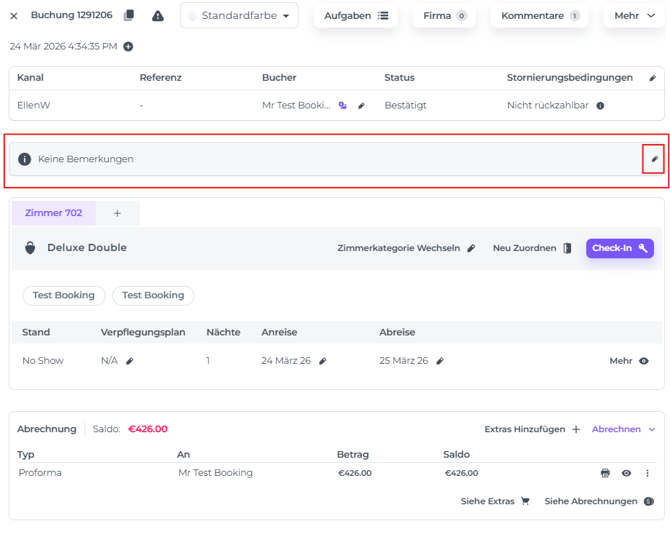Add a new room tab with plus

point(117,213)
